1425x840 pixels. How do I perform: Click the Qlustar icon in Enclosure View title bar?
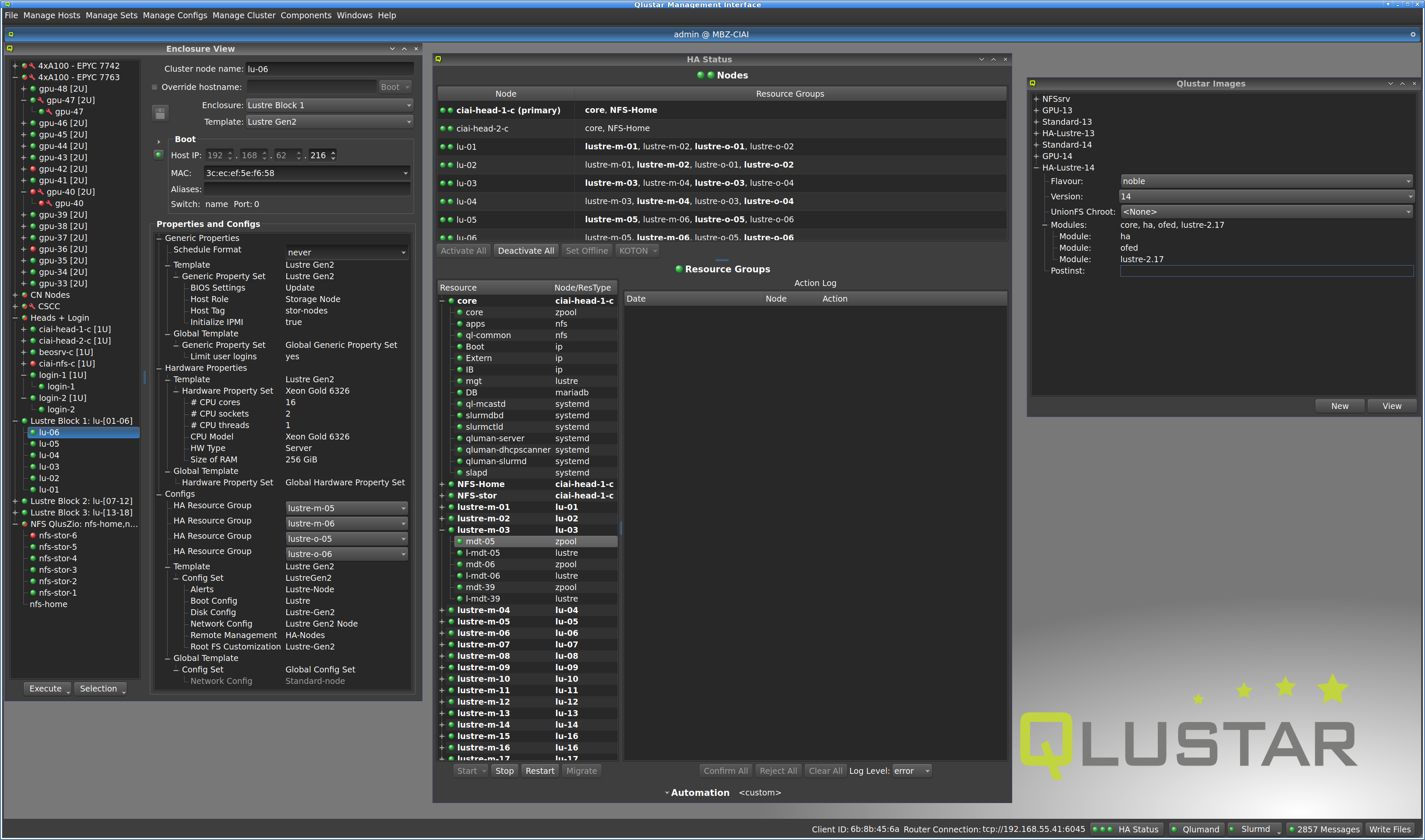coord(10,49)
